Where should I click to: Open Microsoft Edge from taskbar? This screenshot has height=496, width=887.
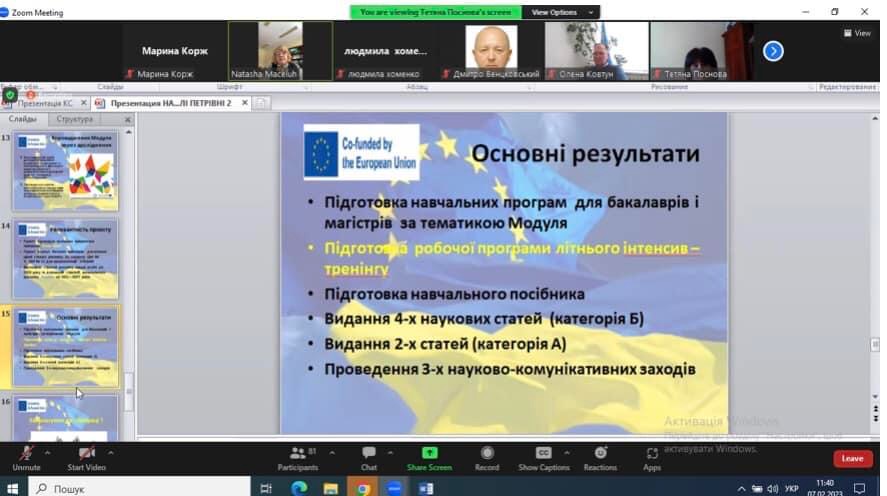click(x=299, y=488)
